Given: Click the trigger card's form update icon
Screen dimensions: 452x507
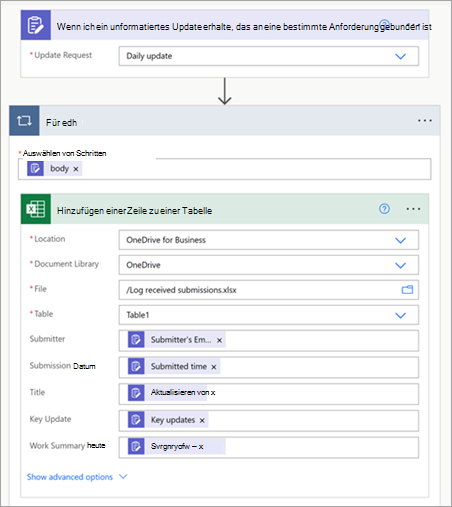Looking at the screenshot, I should coord(36,25).
